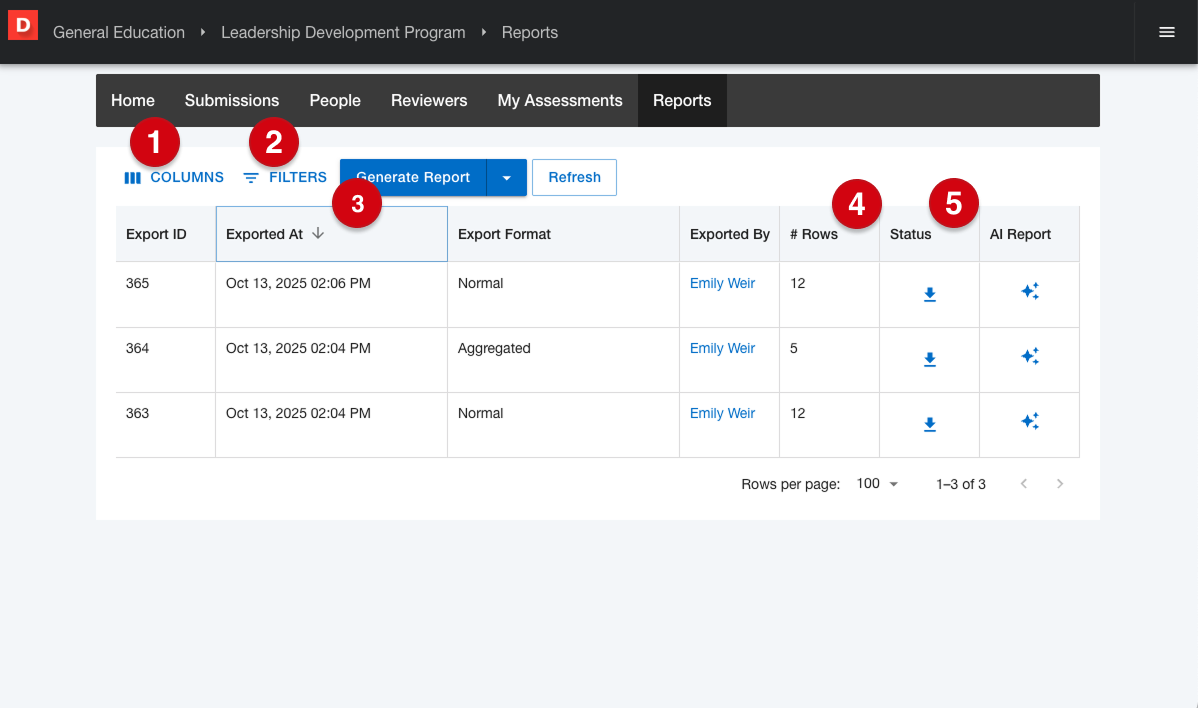Open Emily Weir link in row 364
This screenshot has width=1198, height=708.
pyautogui.click(x=722, y=348)
